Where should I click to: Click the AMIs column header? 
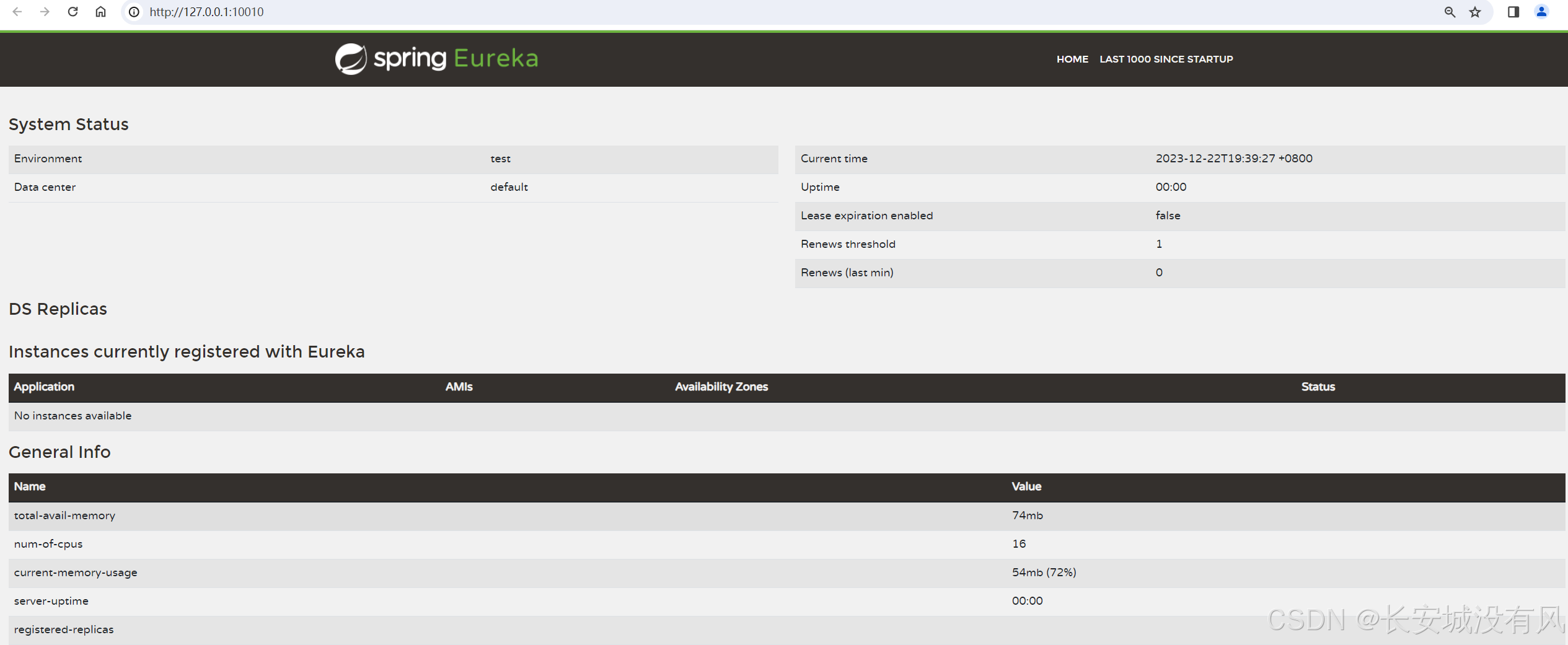coord(459,387)
